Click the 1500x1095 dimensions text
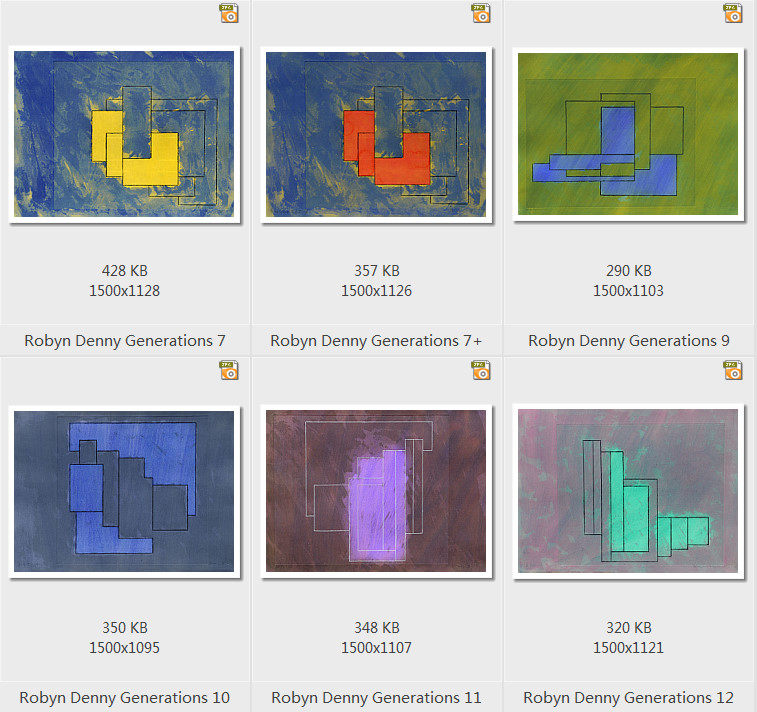Image resolution: width=757 pixels, height=712 pixels. [x=124, y=647]
